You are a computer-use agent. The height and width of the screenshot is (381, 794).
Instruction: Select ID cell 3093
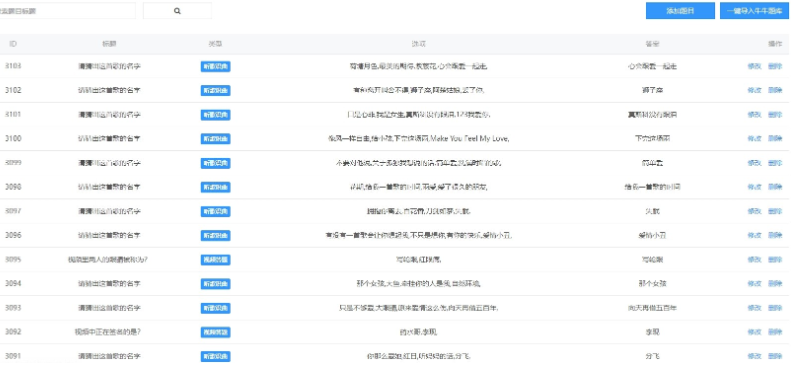click(x=13, y=308)
